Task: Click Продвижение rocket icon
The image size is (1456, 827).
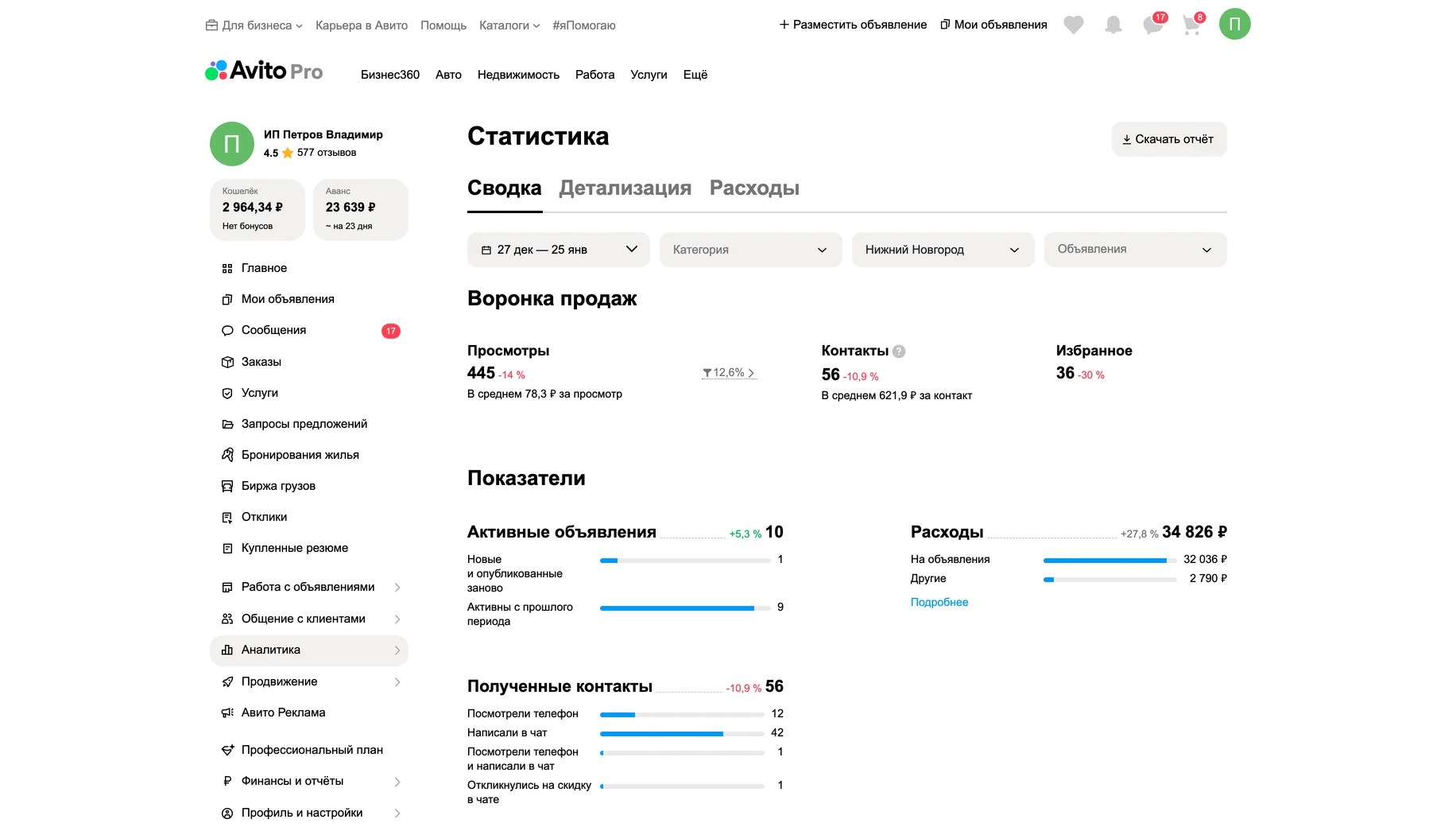Action: point(227,682)
